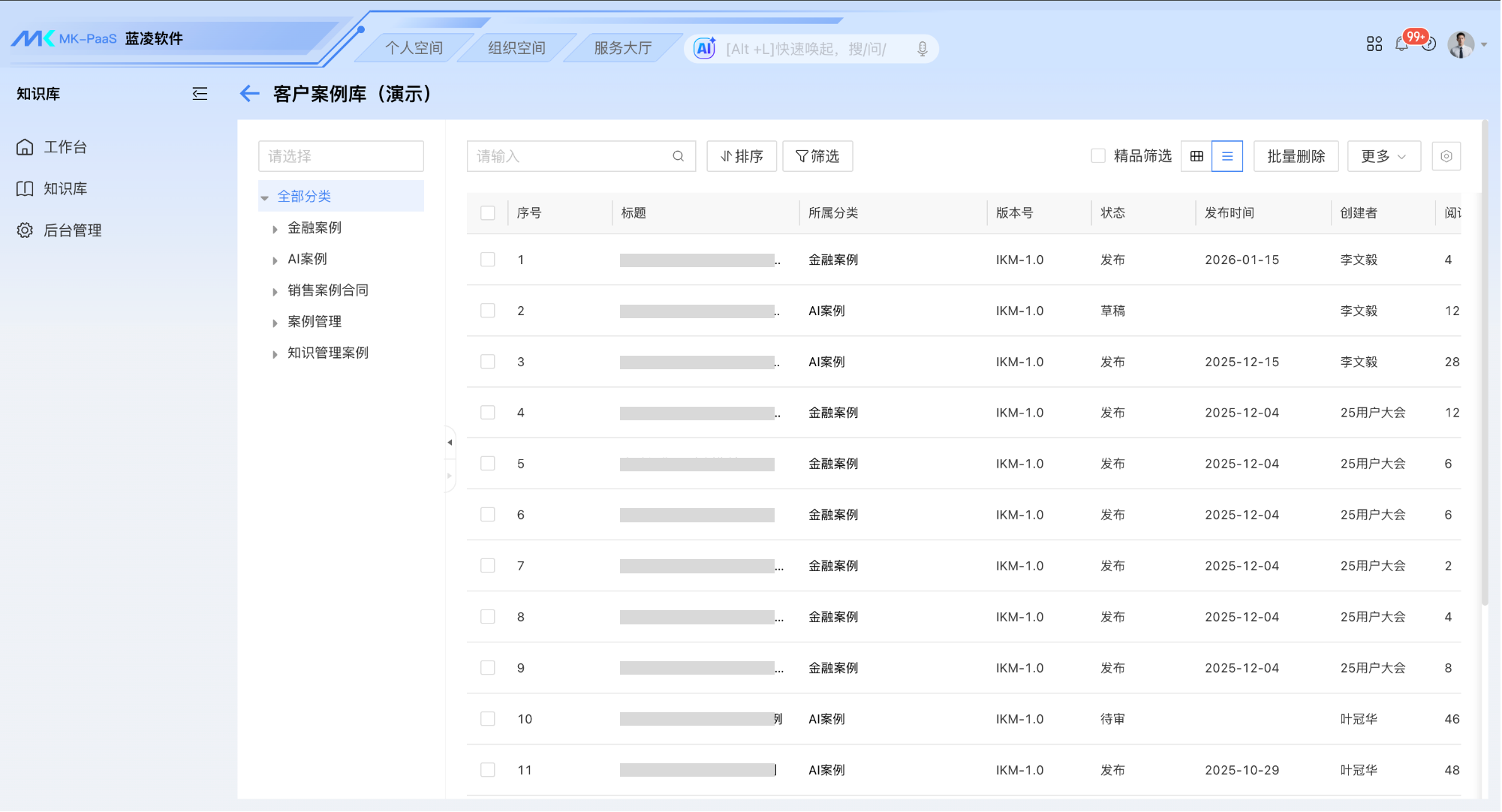Click the user profile avatar
Image resolution: width=1502 pixels, height=812 pixels.
(x=1461, y=44)
